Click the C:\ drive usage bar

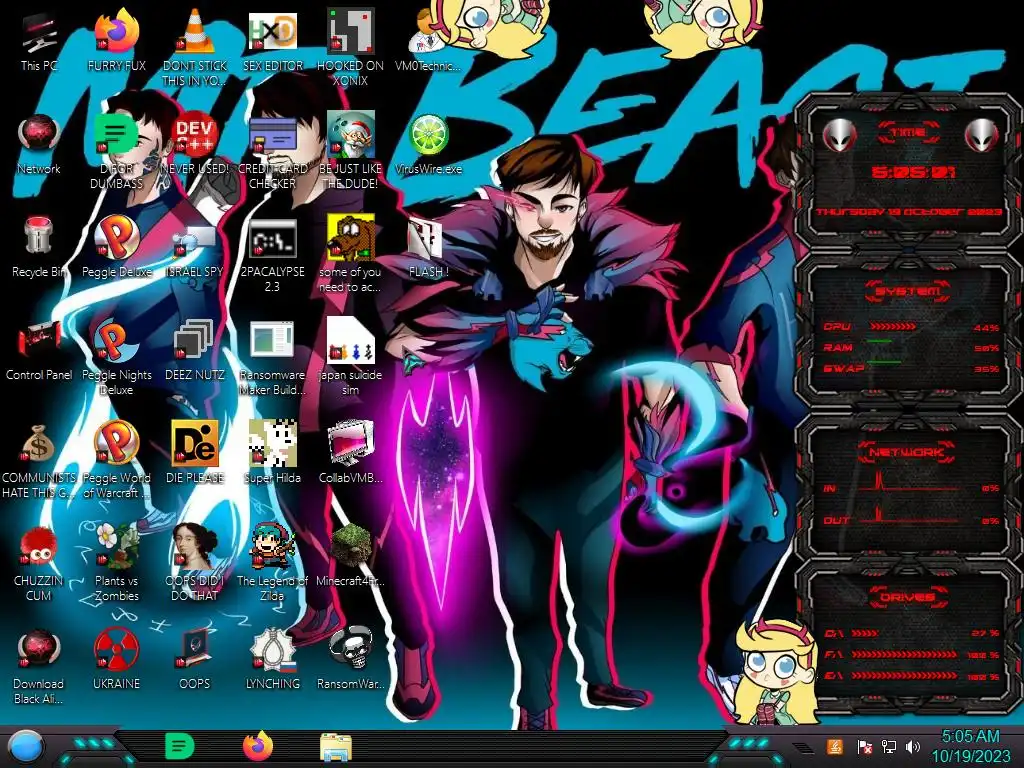865,633
